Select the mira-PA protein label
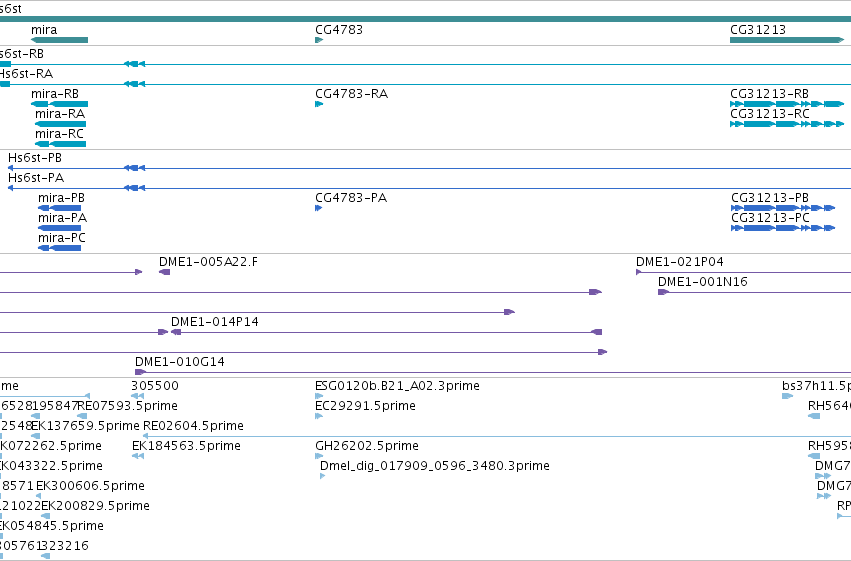Viewport: 851px width, 561px height. 62,218
